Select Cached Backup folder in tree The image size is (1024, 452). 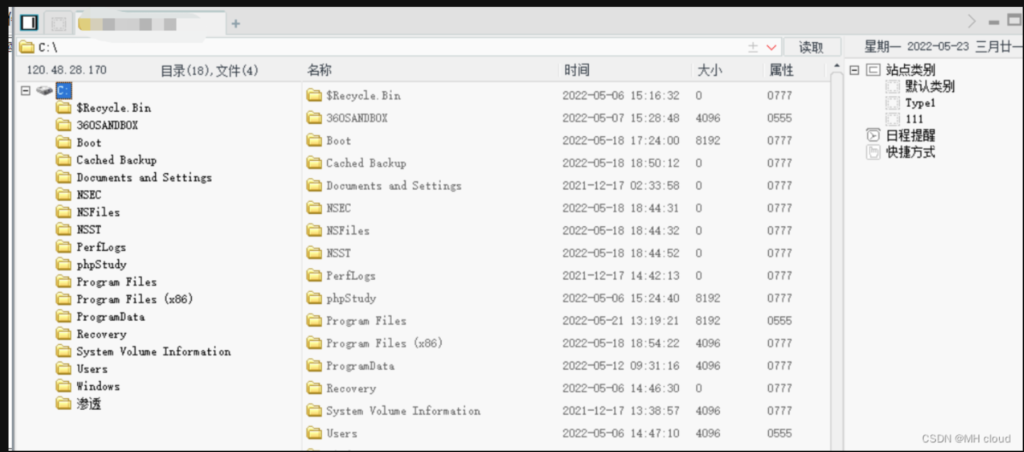[x=116, y=160]
